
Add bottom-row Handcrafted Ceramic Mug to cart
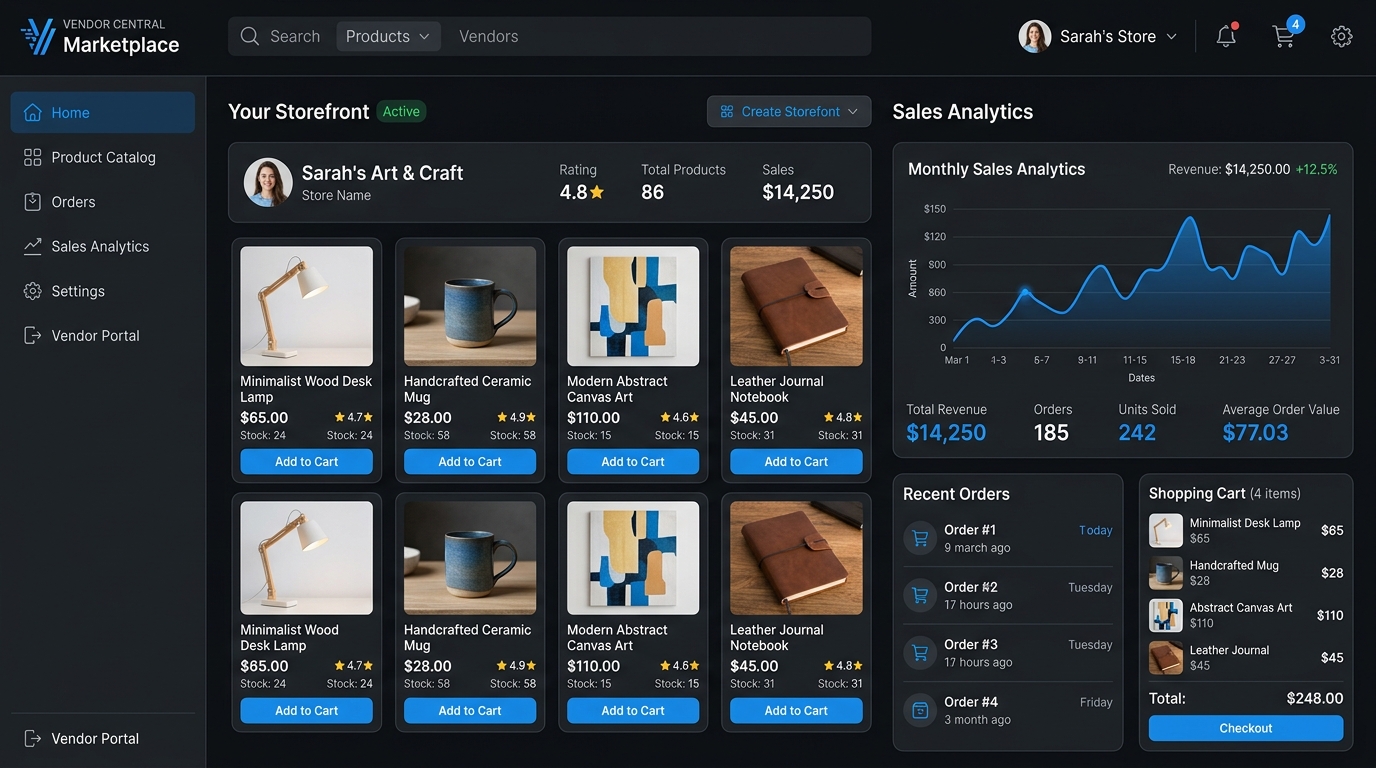470,710
